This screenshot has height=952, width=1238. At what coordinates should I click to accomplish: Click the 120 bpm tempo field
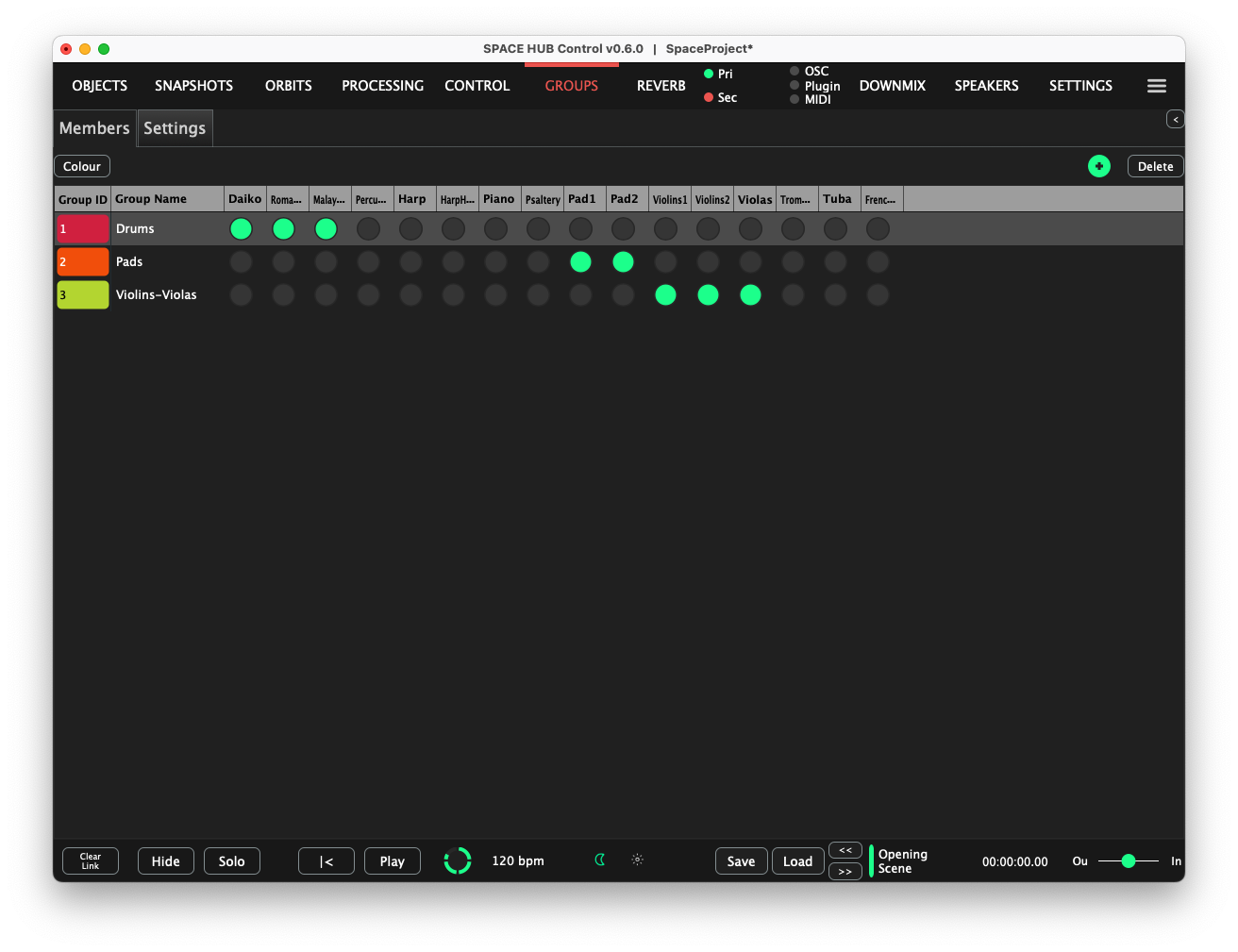[518, 860]
